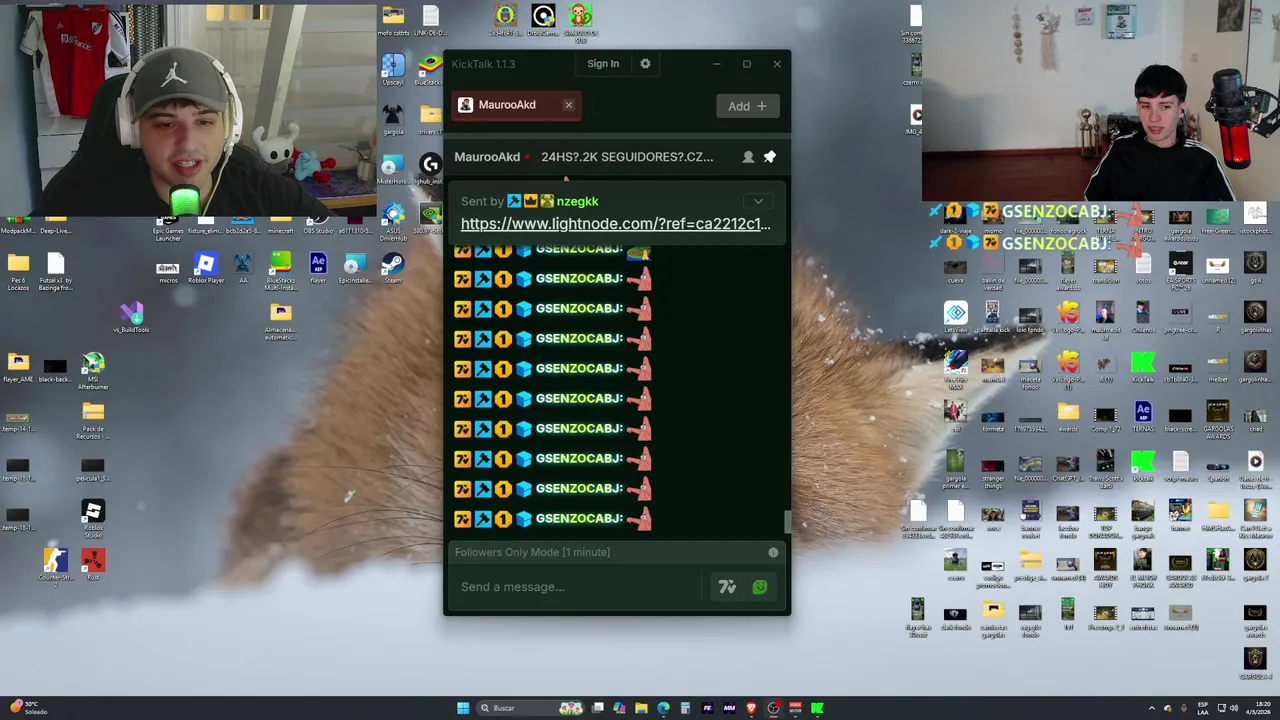The height and width of the screenshot is (720, 1280).
Task: Expand the pinned message chevron
Action: (x=758, y=201)
